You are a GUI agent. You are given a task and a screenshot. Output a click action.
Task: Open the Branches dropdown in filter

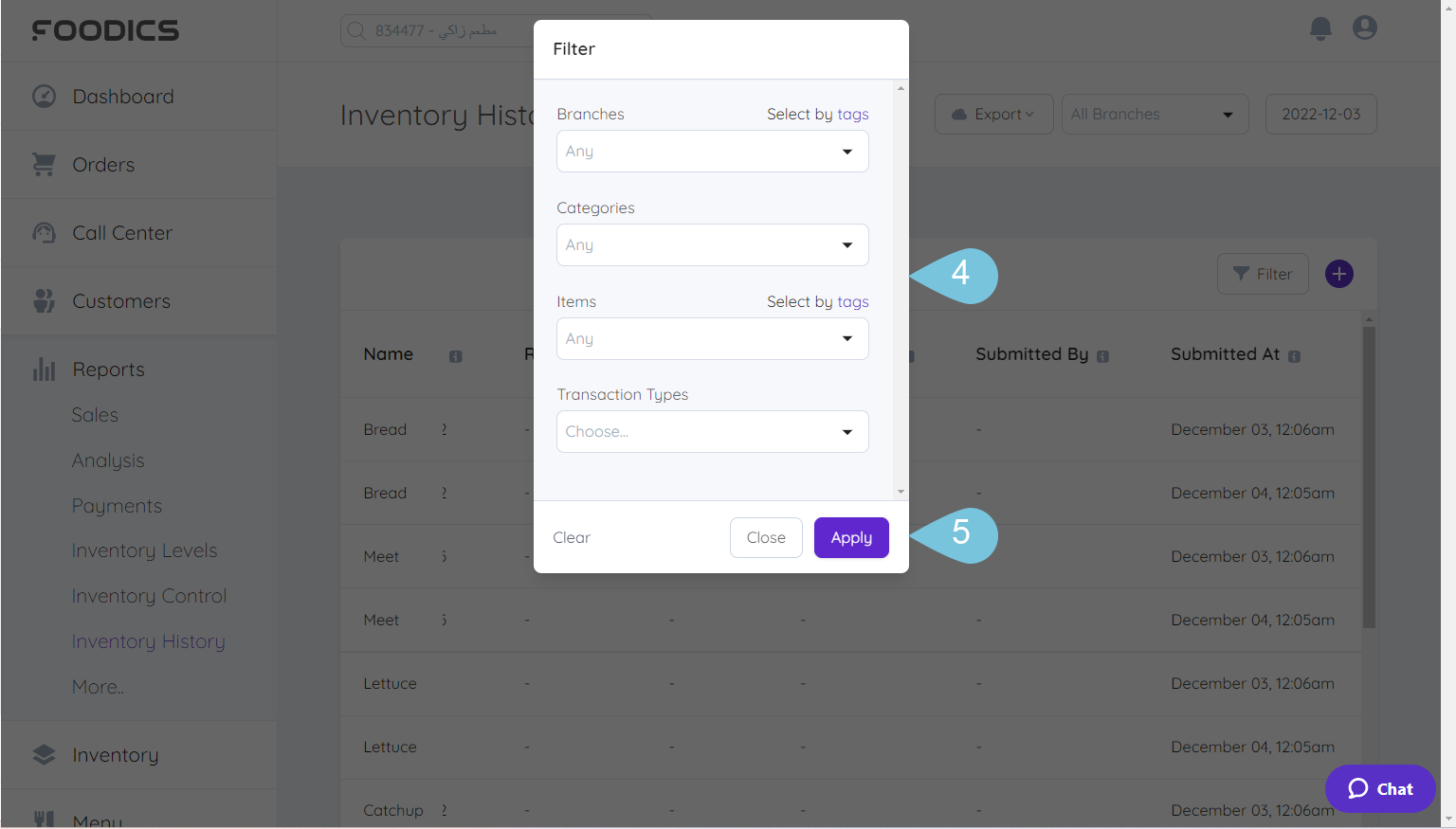(x=712, y=152)
